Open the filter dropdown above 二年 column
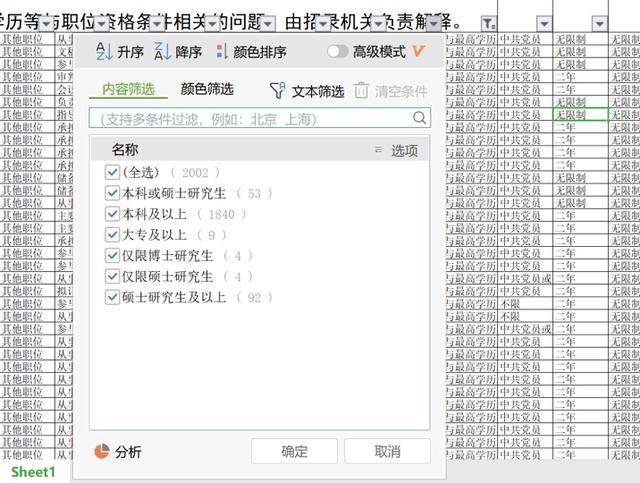640x483 pixels. click(x=599, y=24)
